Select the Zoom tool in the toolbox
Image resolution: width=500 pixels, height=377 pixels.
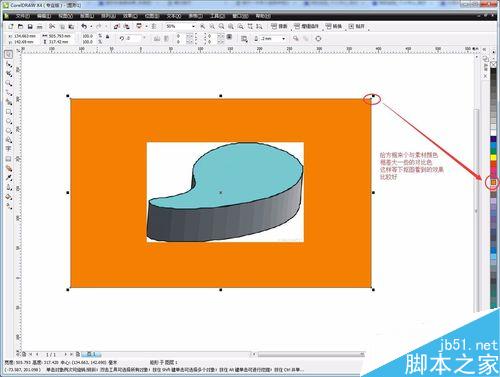point(9,83)
